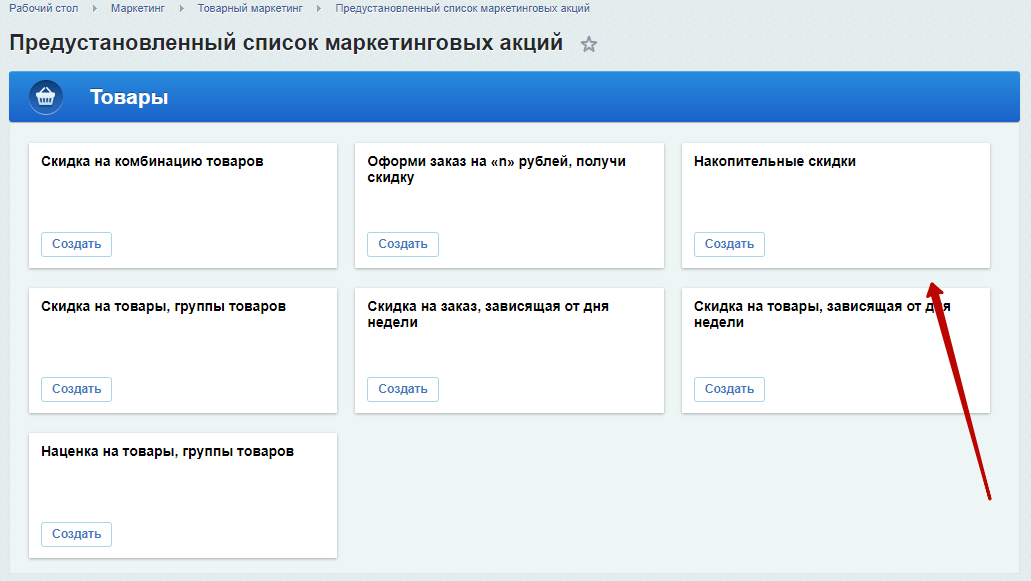Click the shopping basket icon in Товары header
The height and width of the screenshot is (581, 1031).
click(45, 97)
